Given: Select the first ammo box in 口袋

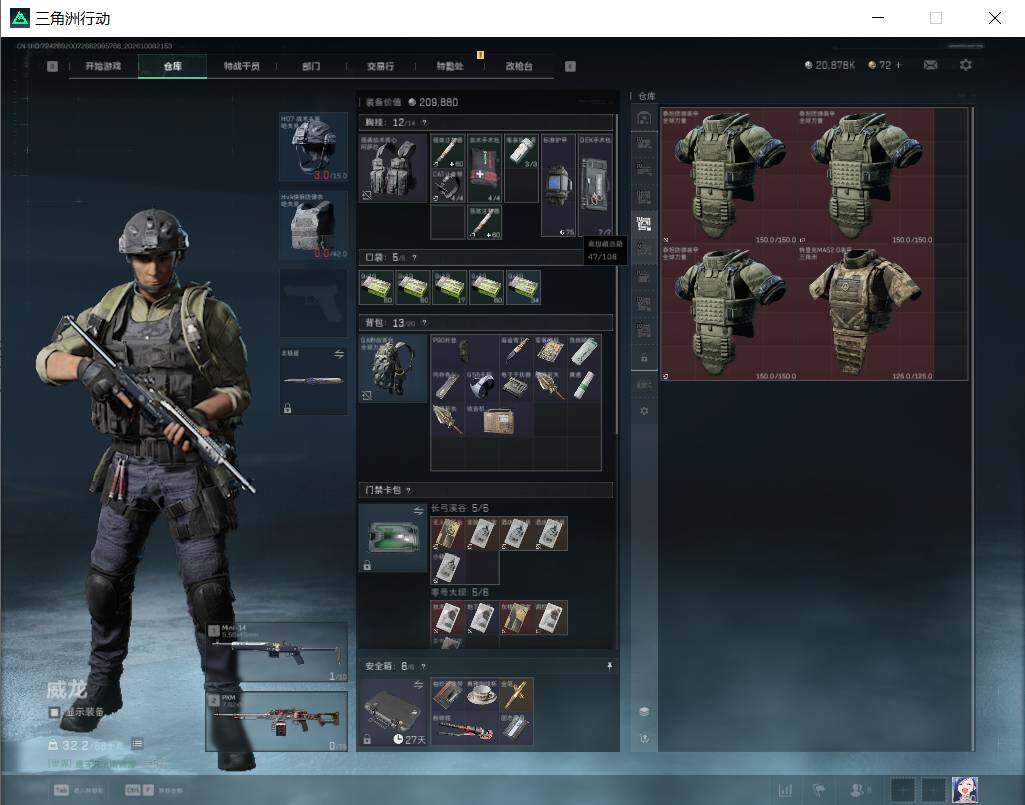Looking at the screenshot, I should pos(377,287).
